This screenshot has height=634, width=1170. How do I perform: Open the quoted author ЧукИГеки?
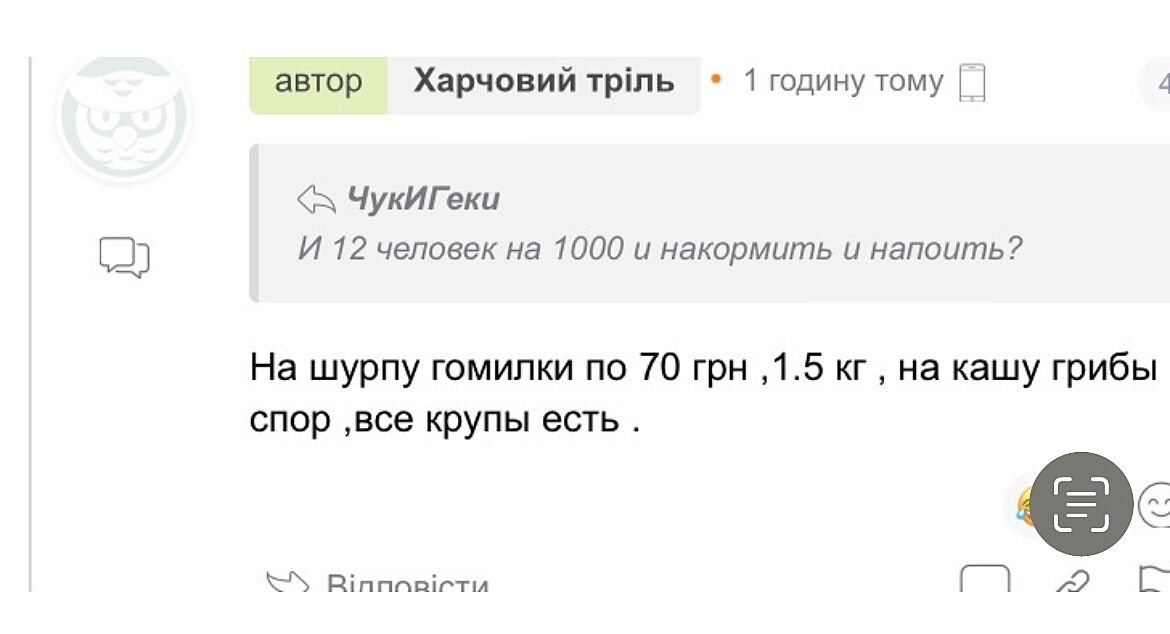point(423,200)
